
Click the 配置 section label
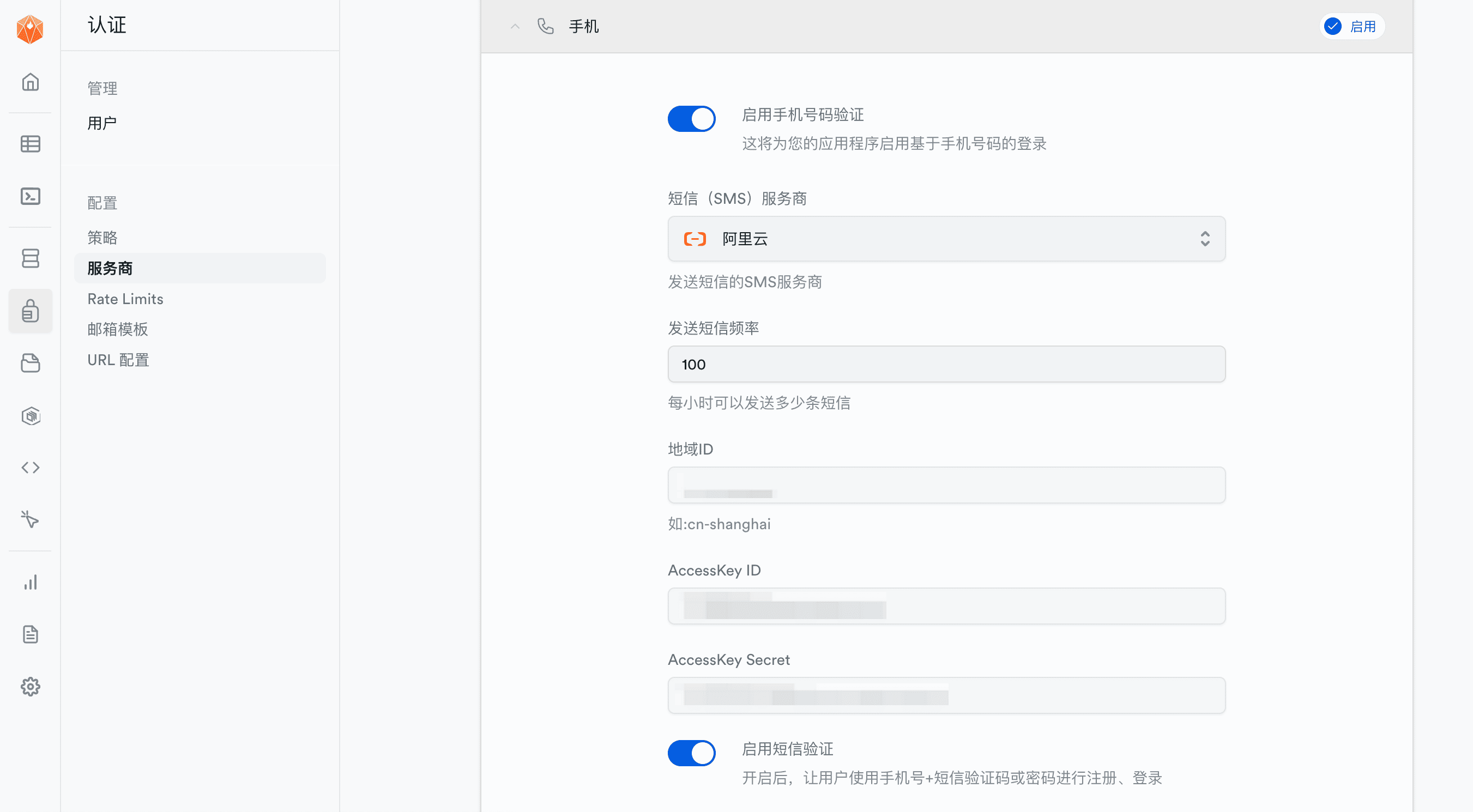[x=102, y=203]
